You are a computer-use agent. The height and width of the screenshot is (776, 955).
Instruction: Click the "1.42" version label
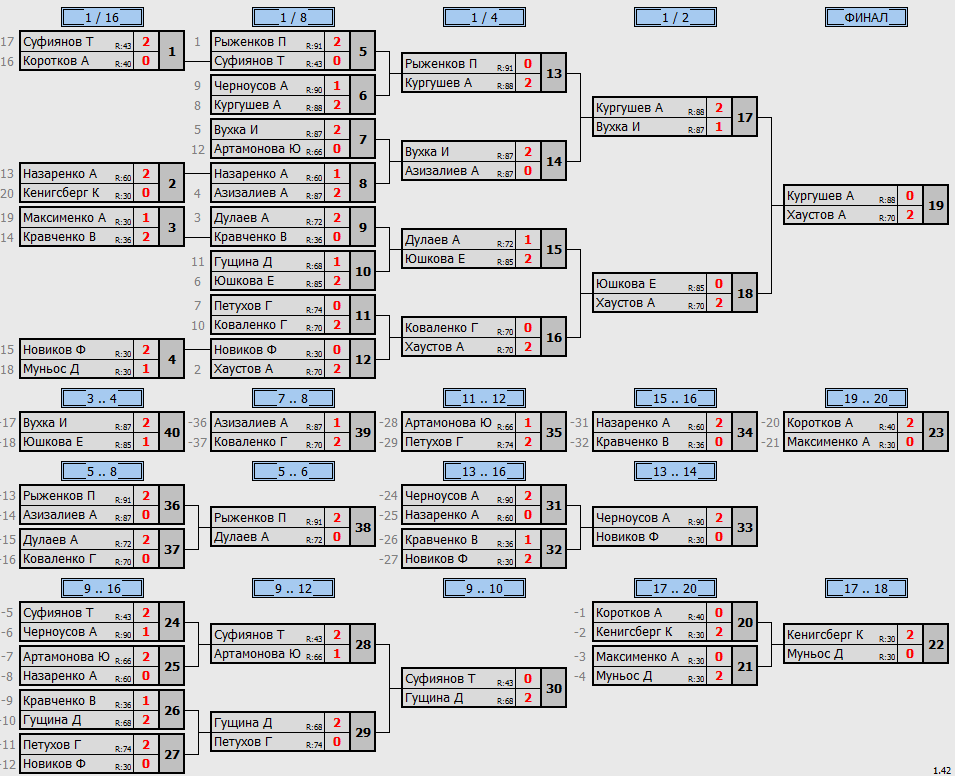pos(942,771)
